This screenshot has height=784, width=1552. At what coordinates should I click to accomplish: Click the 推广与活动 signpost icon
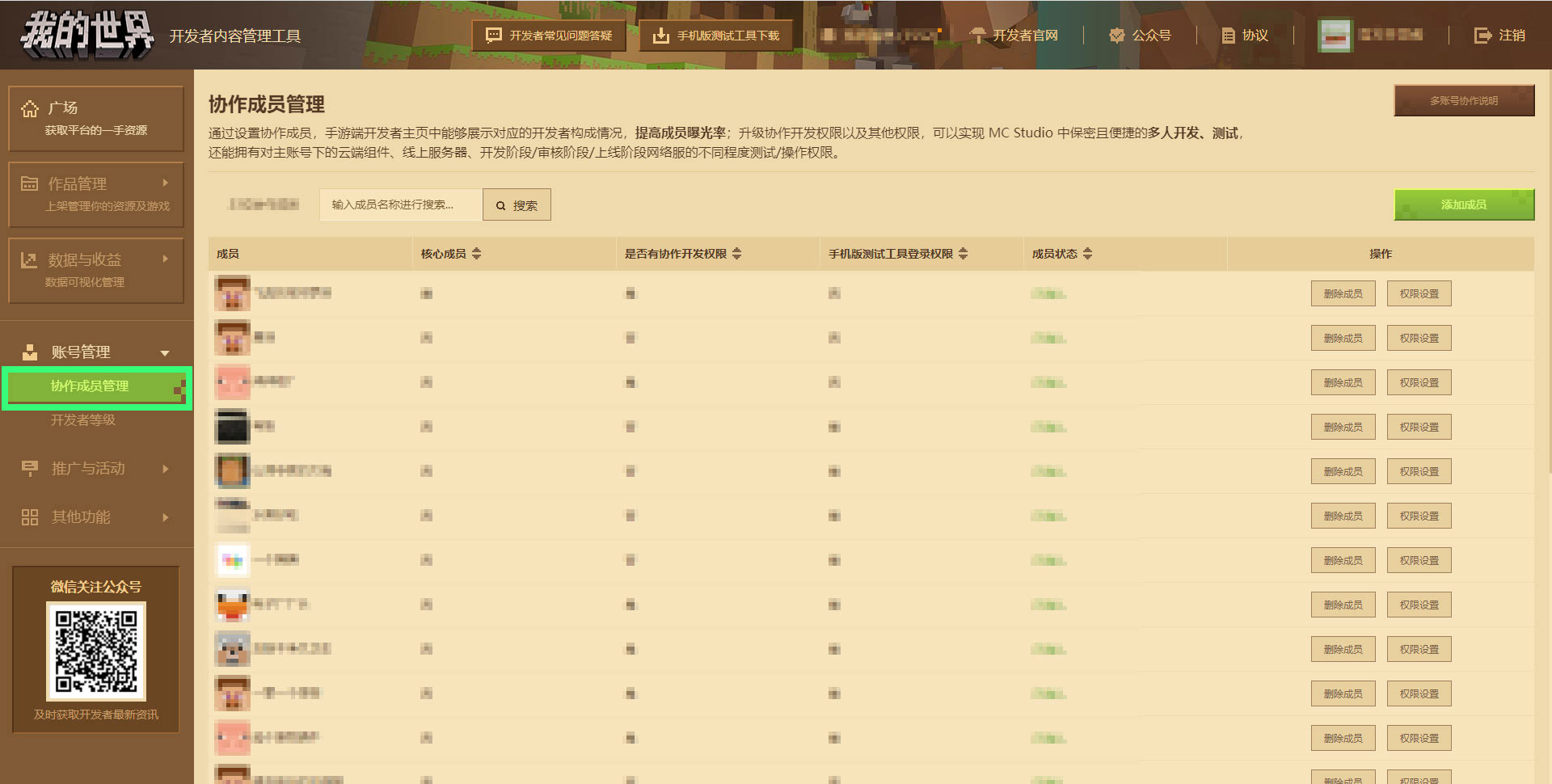point(30,468)
